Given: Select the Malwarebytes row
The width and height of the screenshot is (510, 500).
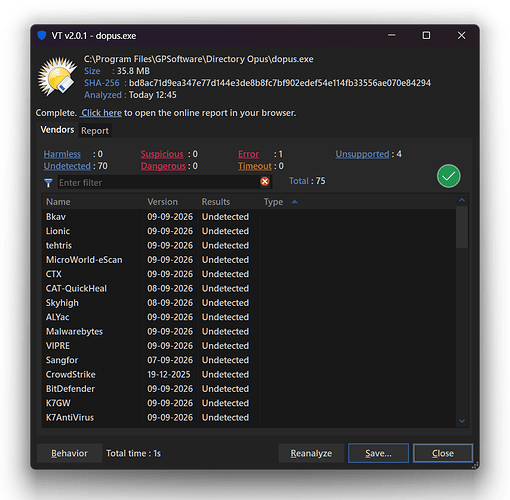Looking at the screenshot, I should click(x=249, y=331).
